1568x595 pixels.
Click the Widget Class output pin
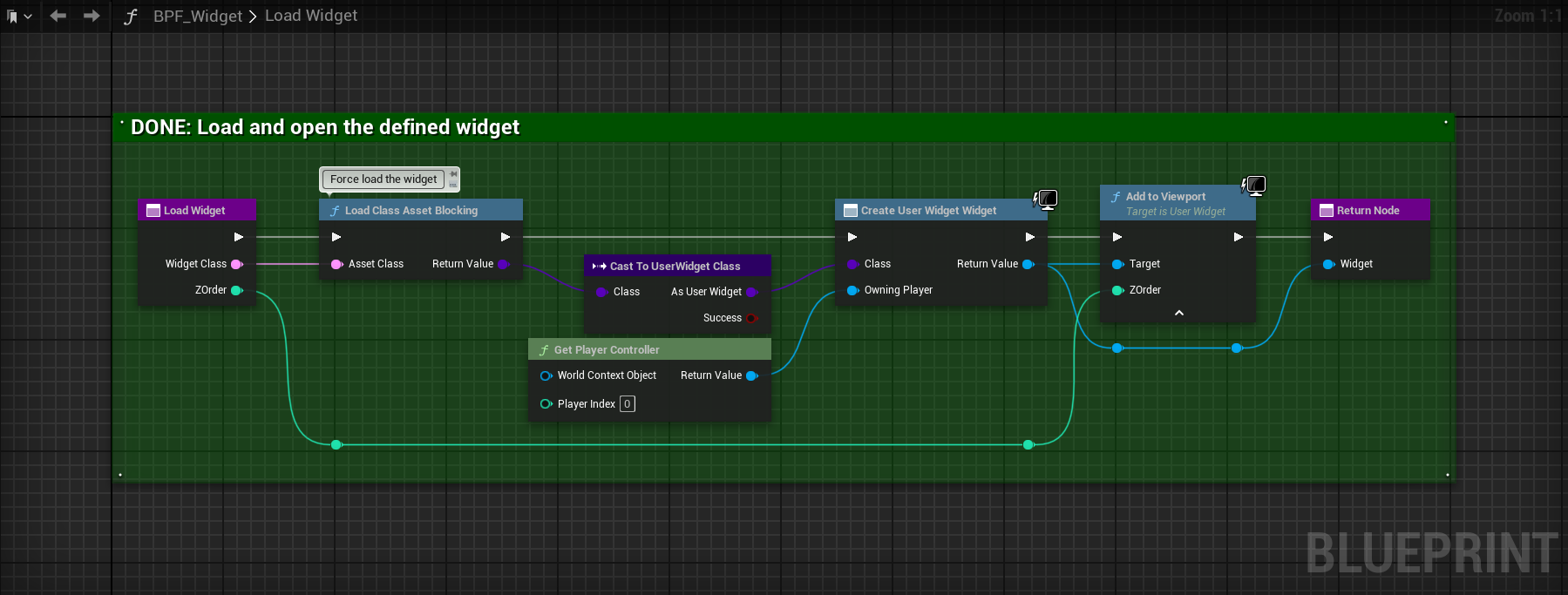pyautogui.click(x=236, y=264)
